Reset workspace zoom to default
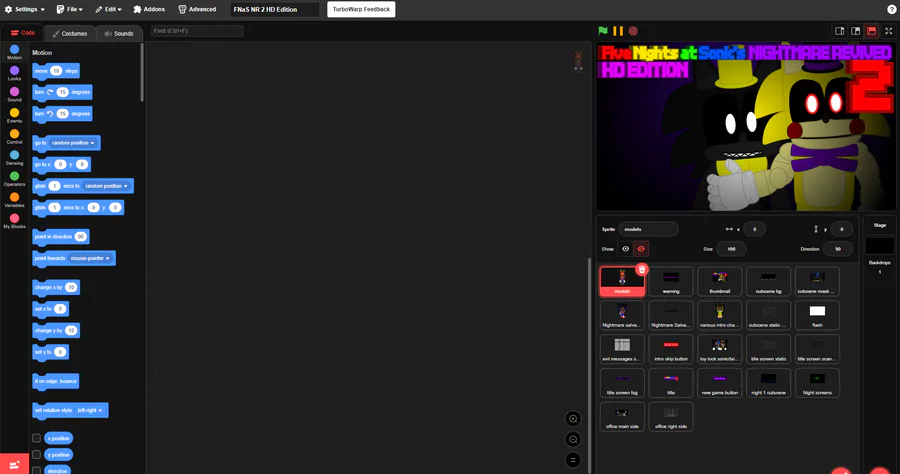 573,460
